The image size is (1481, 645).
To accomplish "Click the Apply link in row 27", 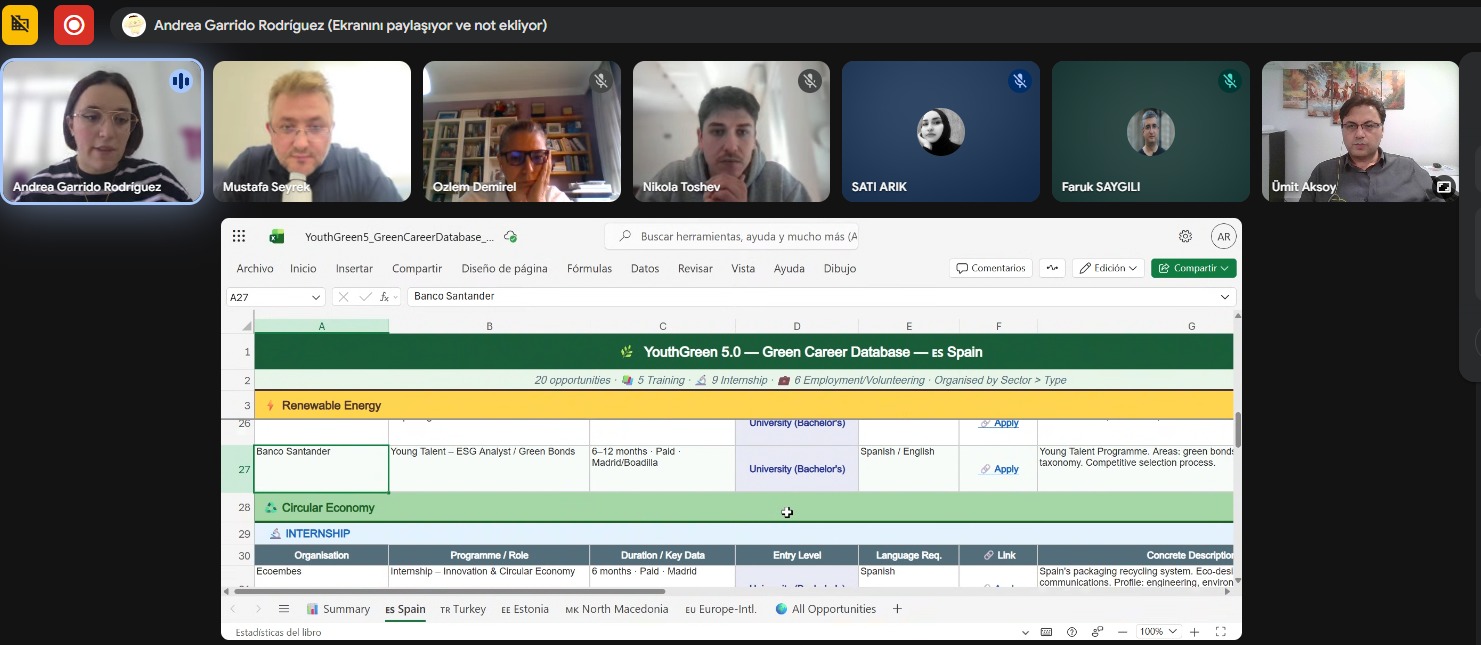I will [x=1000, y=469].
